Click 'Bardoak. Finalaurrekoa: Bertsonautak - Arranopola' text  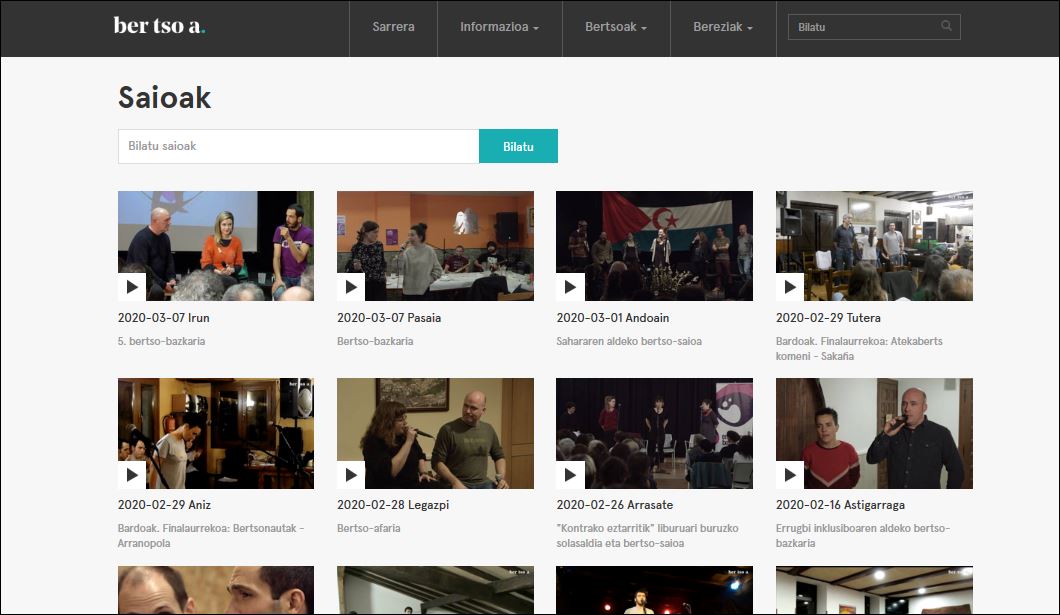point(211,536)
